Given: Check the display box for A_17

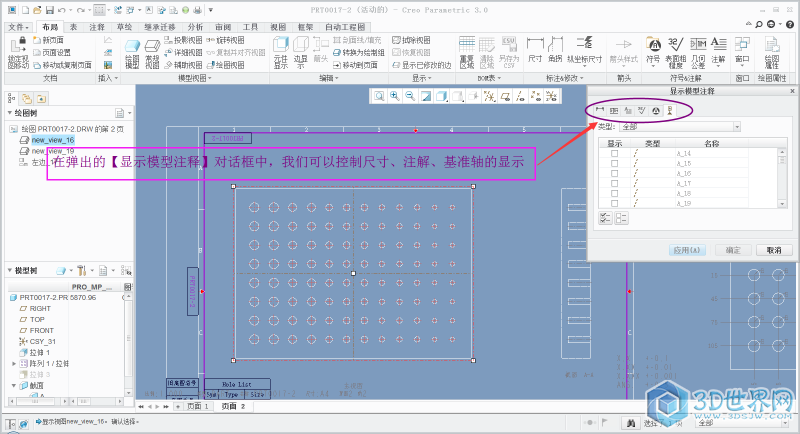Looking at the screenshot, I should [x=614, y=183].
